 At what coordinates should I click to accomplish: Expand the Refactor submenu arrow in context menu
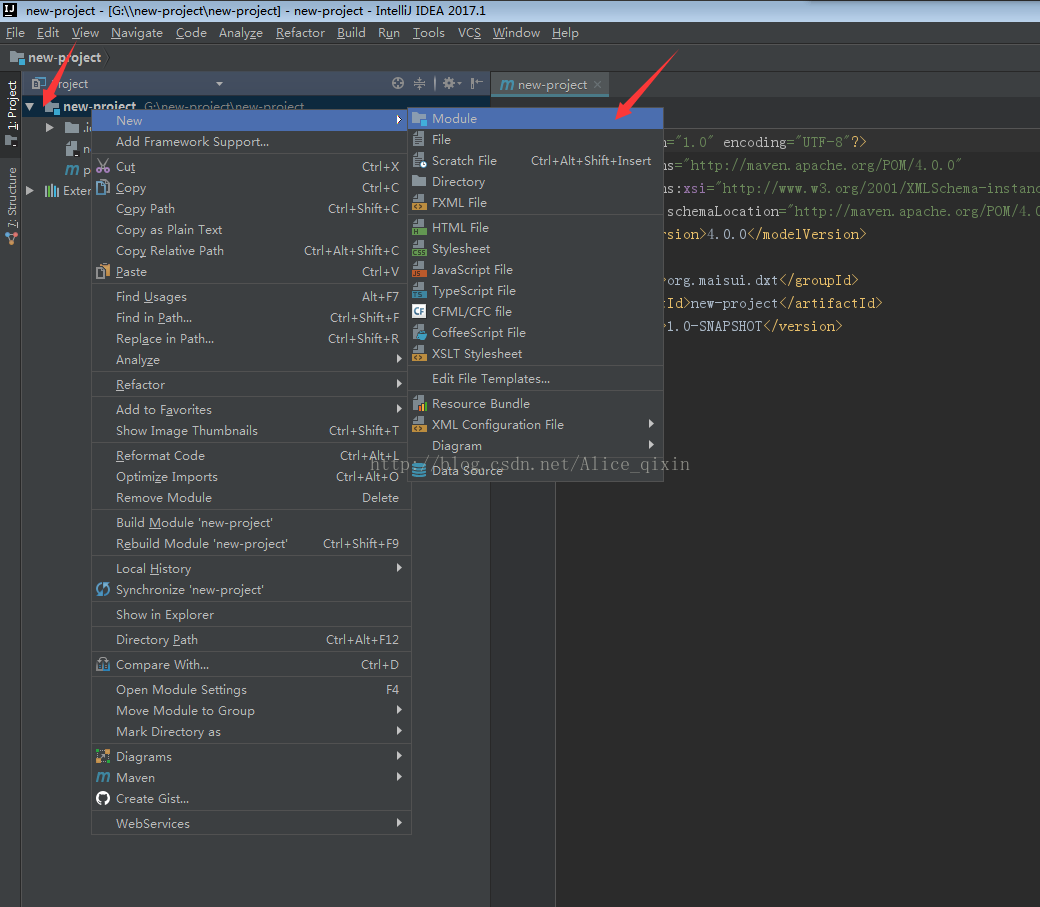[399, 384]
